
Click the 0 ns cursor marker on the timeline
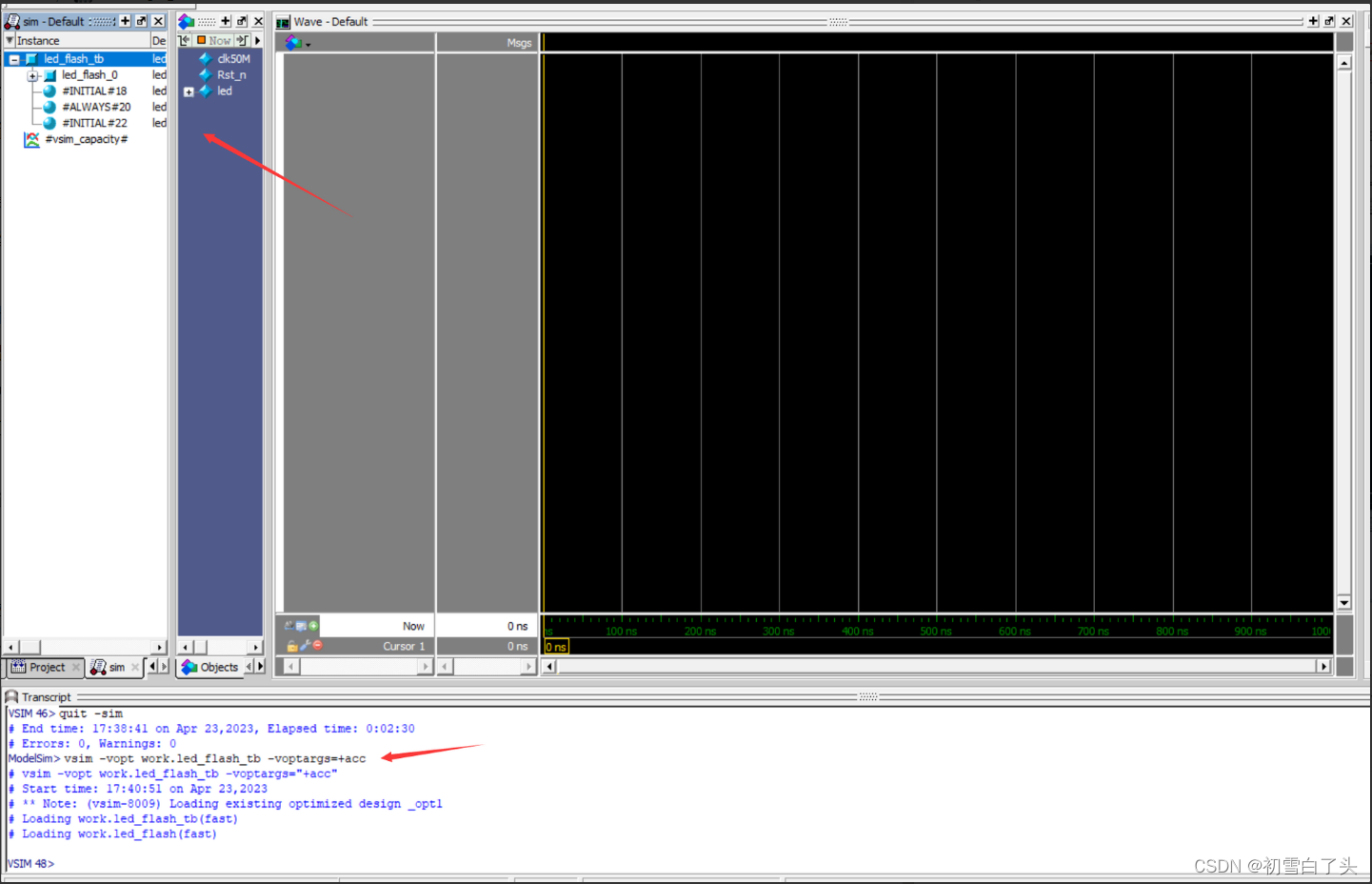[x=556, y=647]
